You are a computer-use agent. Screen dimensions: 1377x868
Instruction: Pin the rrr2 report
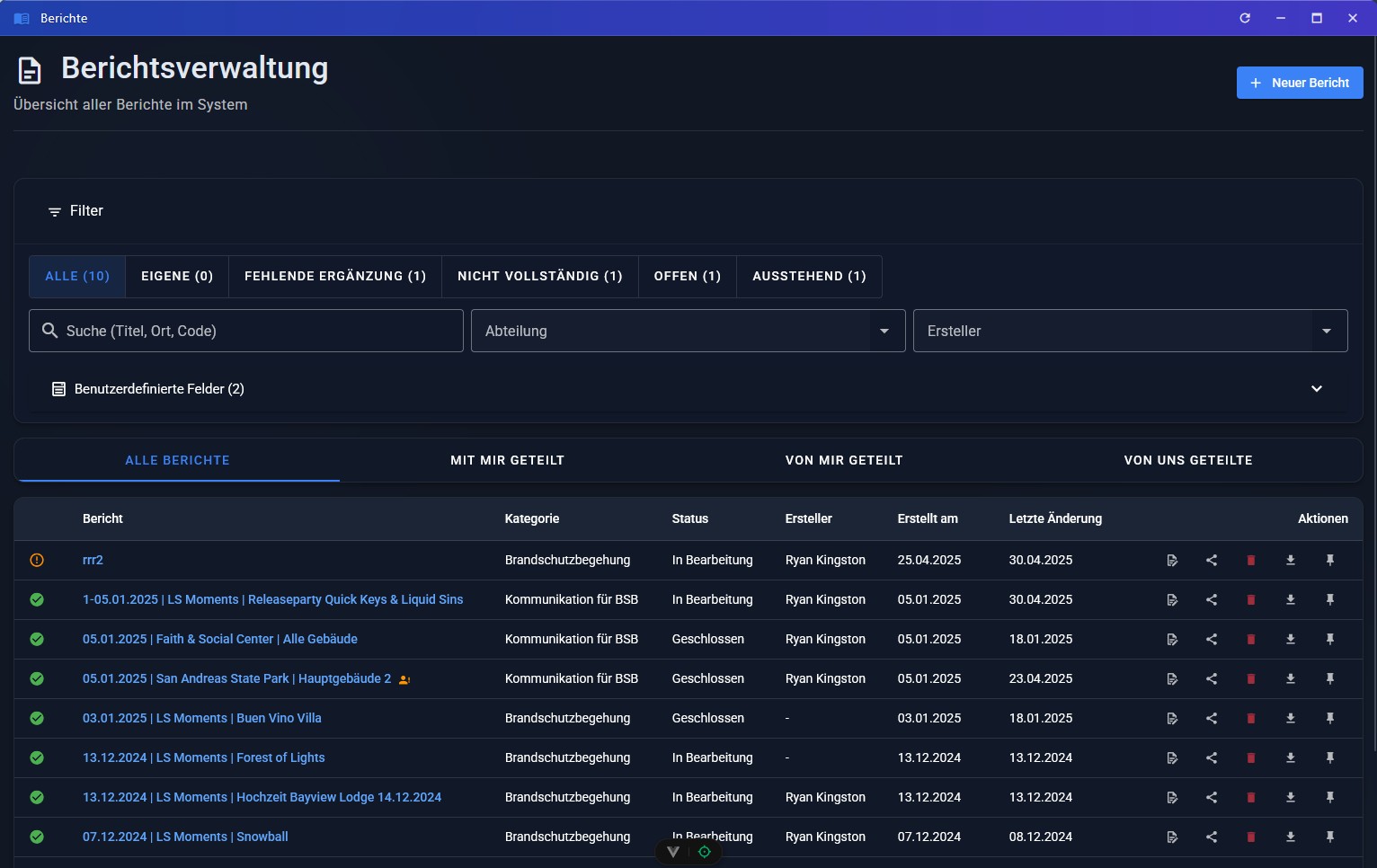(1330, 560)
